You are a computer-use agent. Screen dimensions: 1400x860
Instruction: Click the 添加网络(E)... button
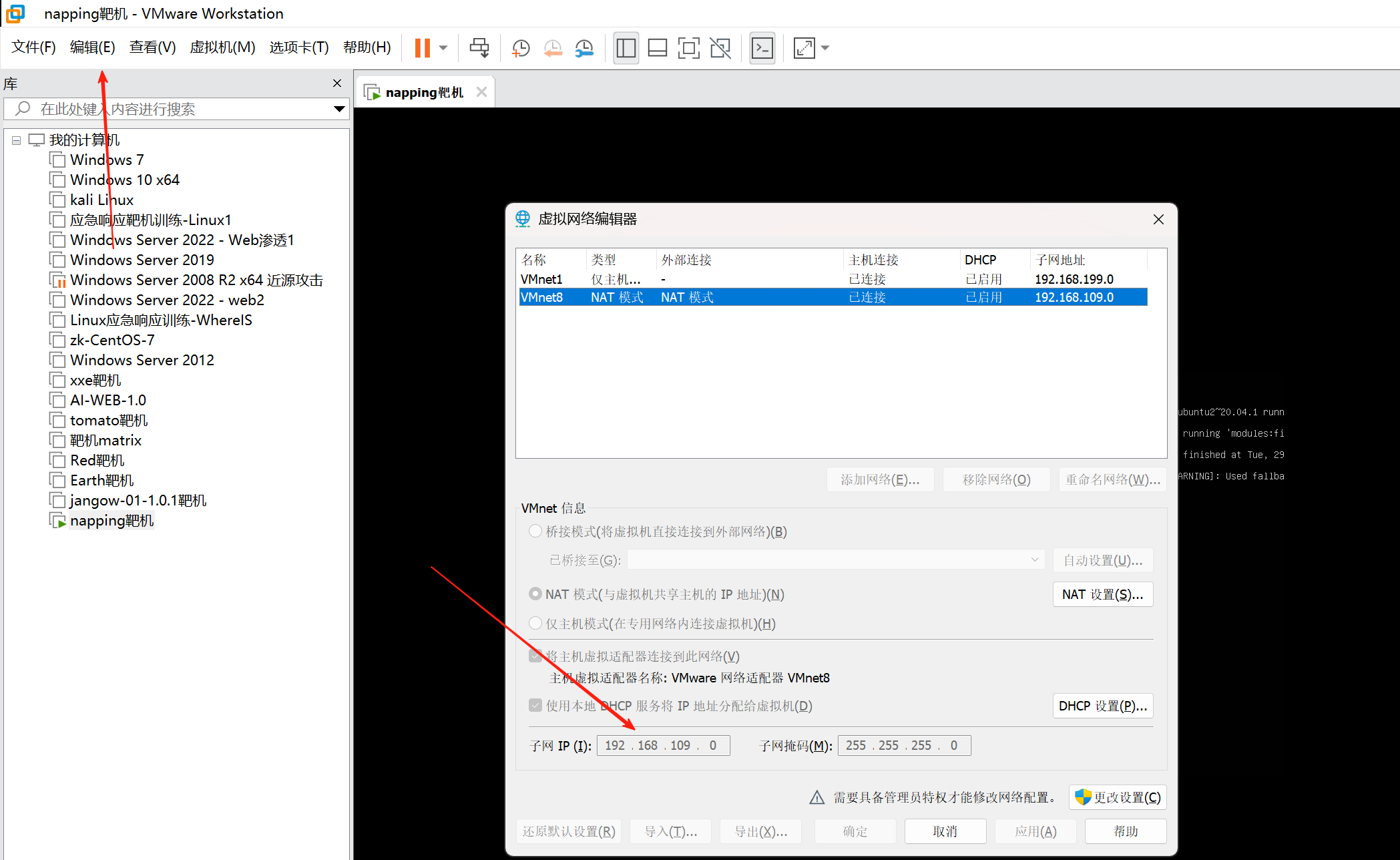880,479
